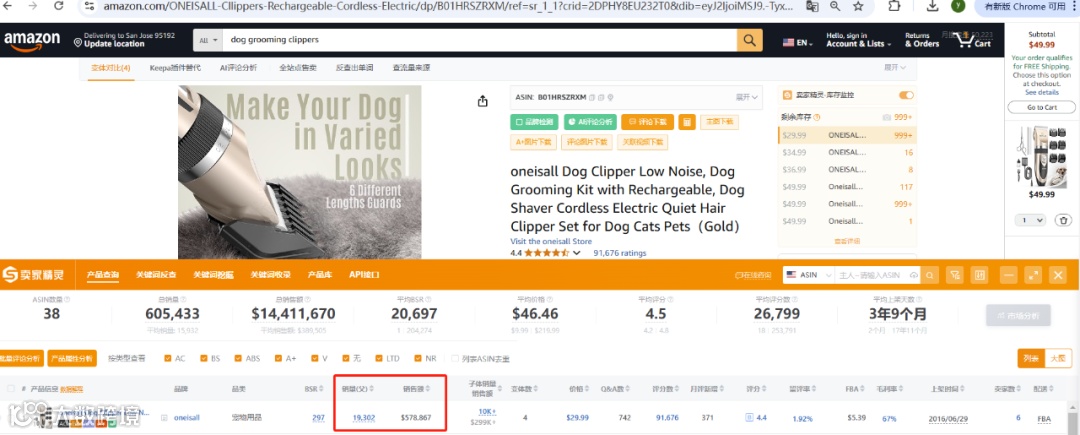The image size is (1080, 435).
Task: Open the 91,676 ratings link
Action: click(x=620, y=253)
